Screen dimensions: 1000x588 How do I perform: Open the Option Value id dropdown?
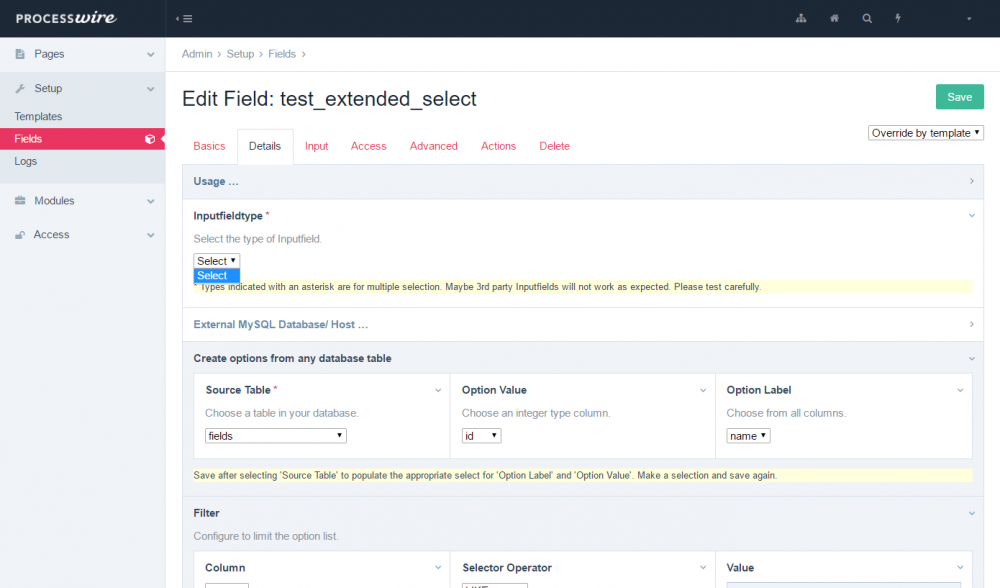tap(481, 436)
